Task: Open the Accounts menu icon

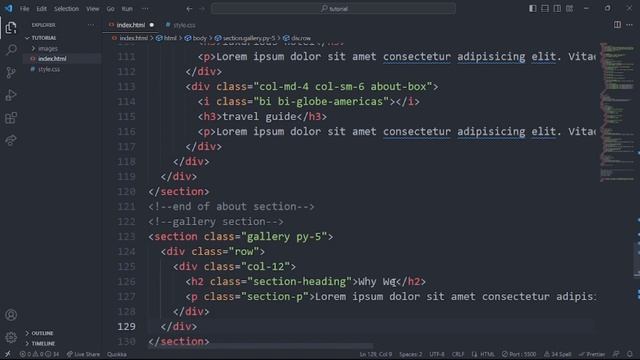Action: 11,315
